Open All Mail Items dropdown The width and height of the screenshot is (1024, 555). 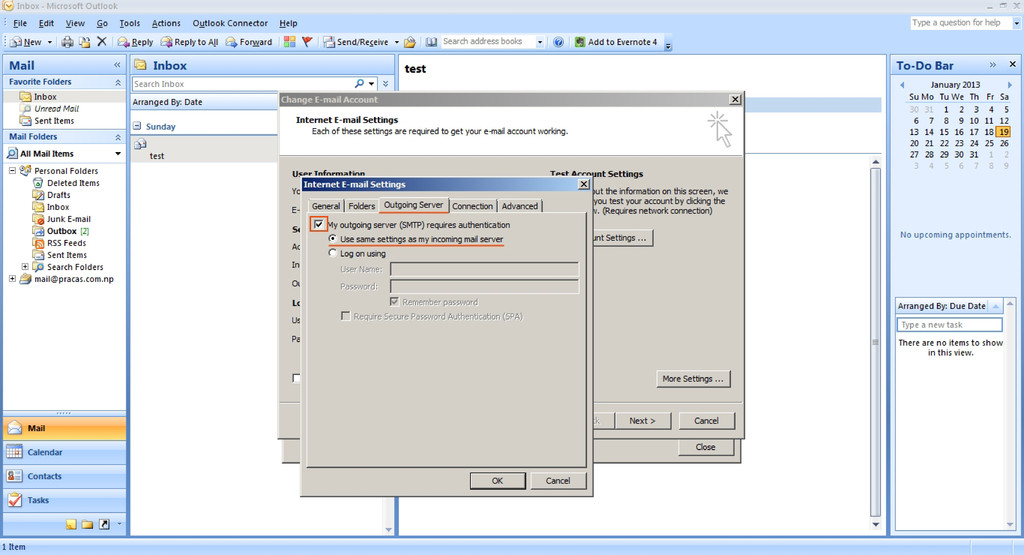pyautogui.click(x=118, y=153)
